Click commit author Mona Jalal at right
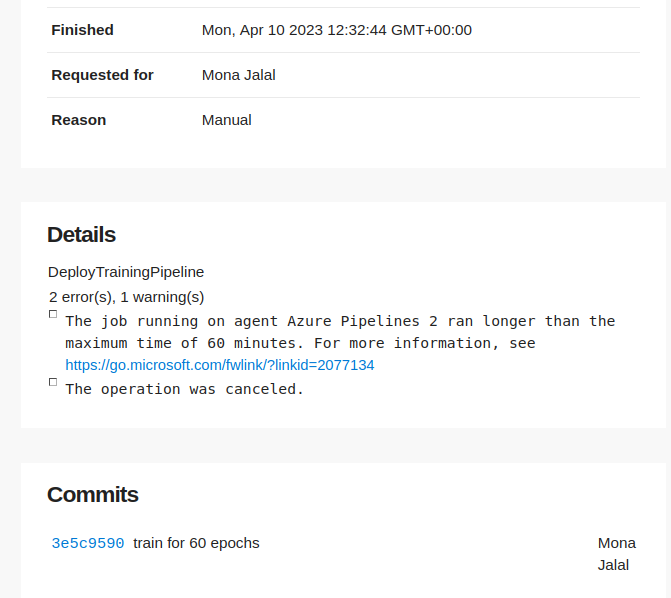This screenshot has width=671, height=598. 617,554
